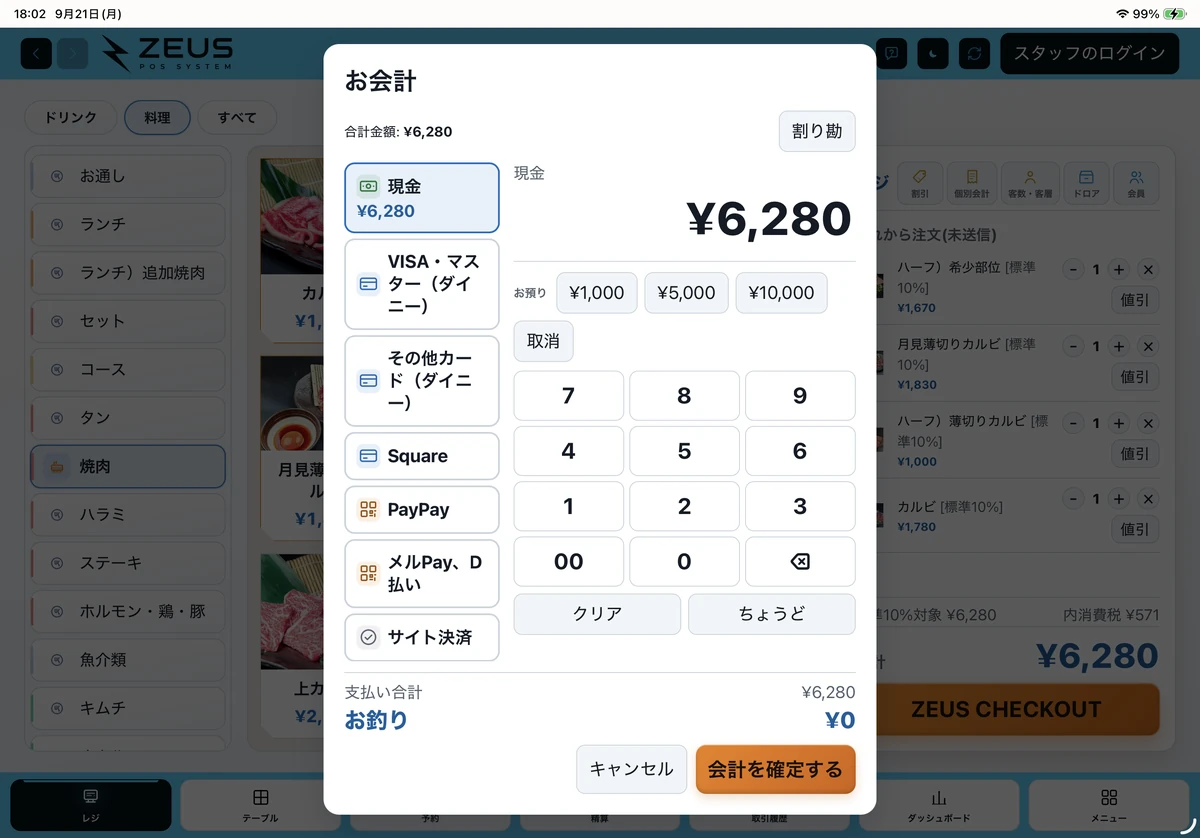Tap the single 0 keypad key

tap(684, 562)
